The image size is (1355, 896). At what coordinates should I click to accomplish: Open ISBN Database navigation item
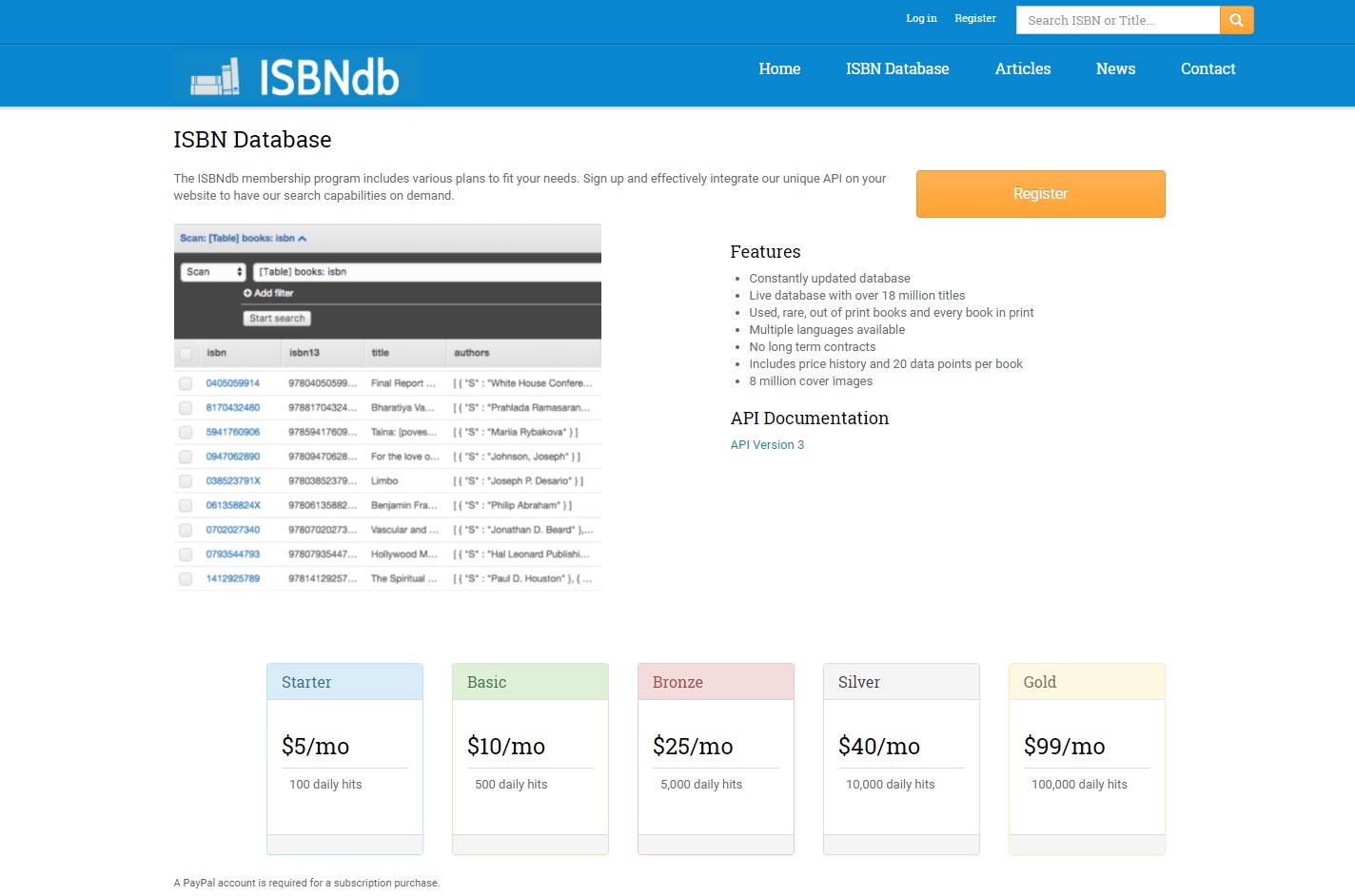pos(897,68)
